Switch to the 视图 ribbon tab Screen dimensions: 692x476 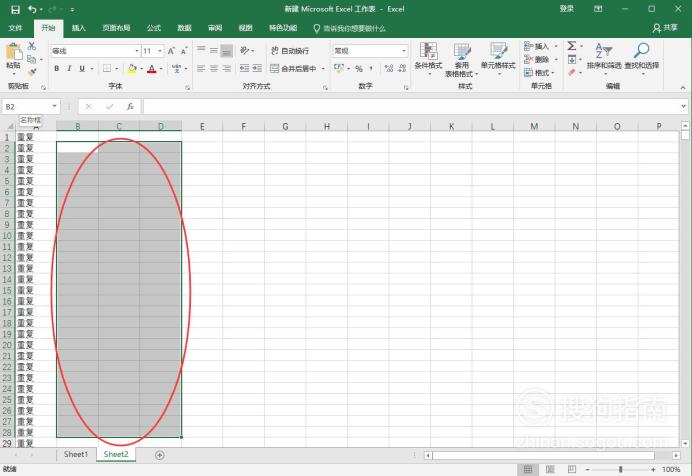click(x=245, y=28)
